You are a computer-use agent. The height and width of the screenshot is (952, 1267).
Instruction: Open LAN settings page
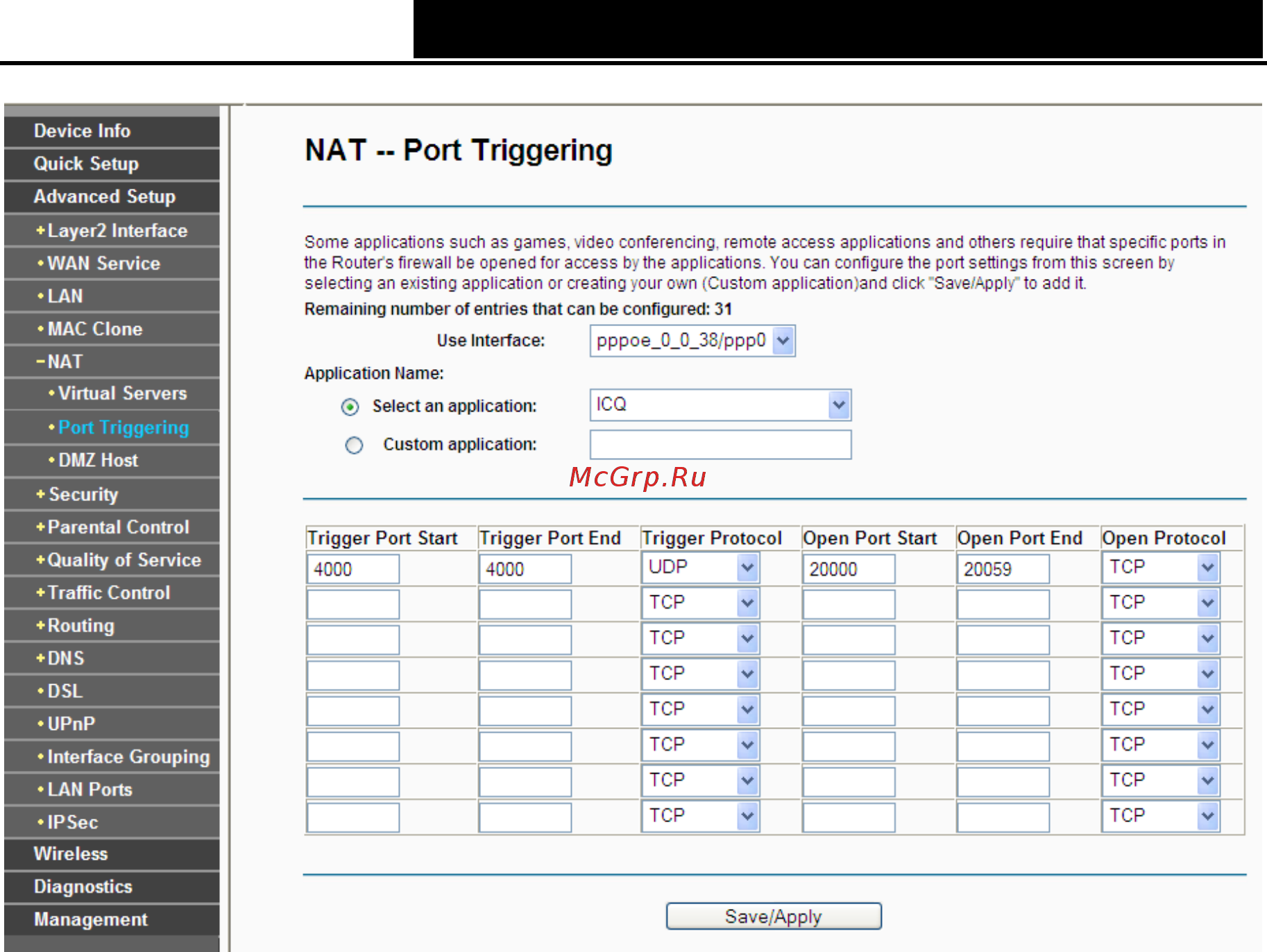pos(60,296)
